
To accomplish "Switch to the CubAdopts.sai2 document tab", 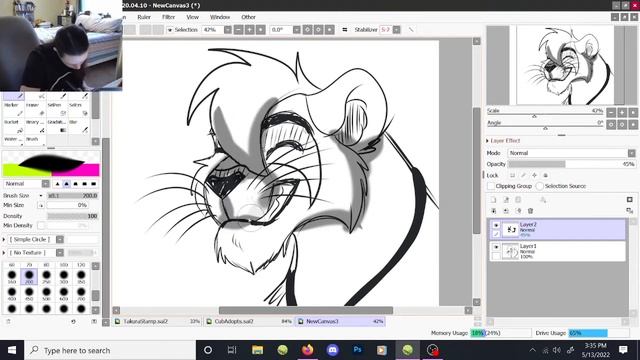I will 249,321.
